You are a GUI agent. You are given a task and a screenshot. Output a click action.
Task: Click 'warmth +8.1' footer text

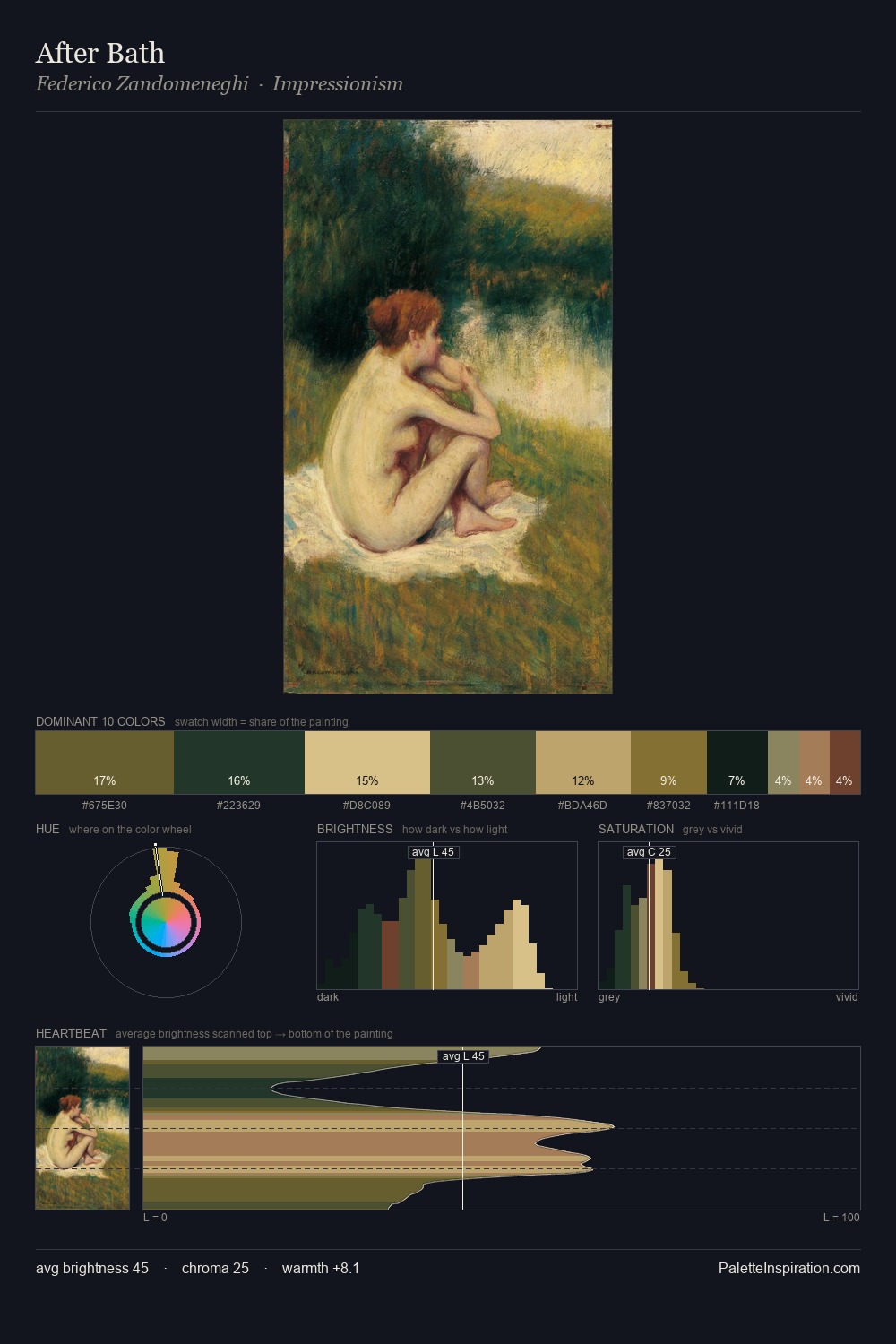click(x=321, y=1268)
